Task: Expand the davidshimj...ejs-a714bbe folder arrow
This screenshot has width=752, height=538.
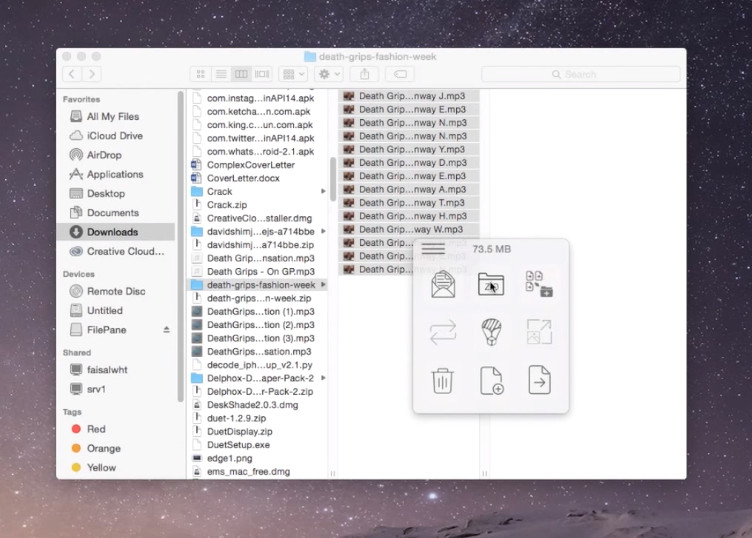Action: (x=323, y=231)
